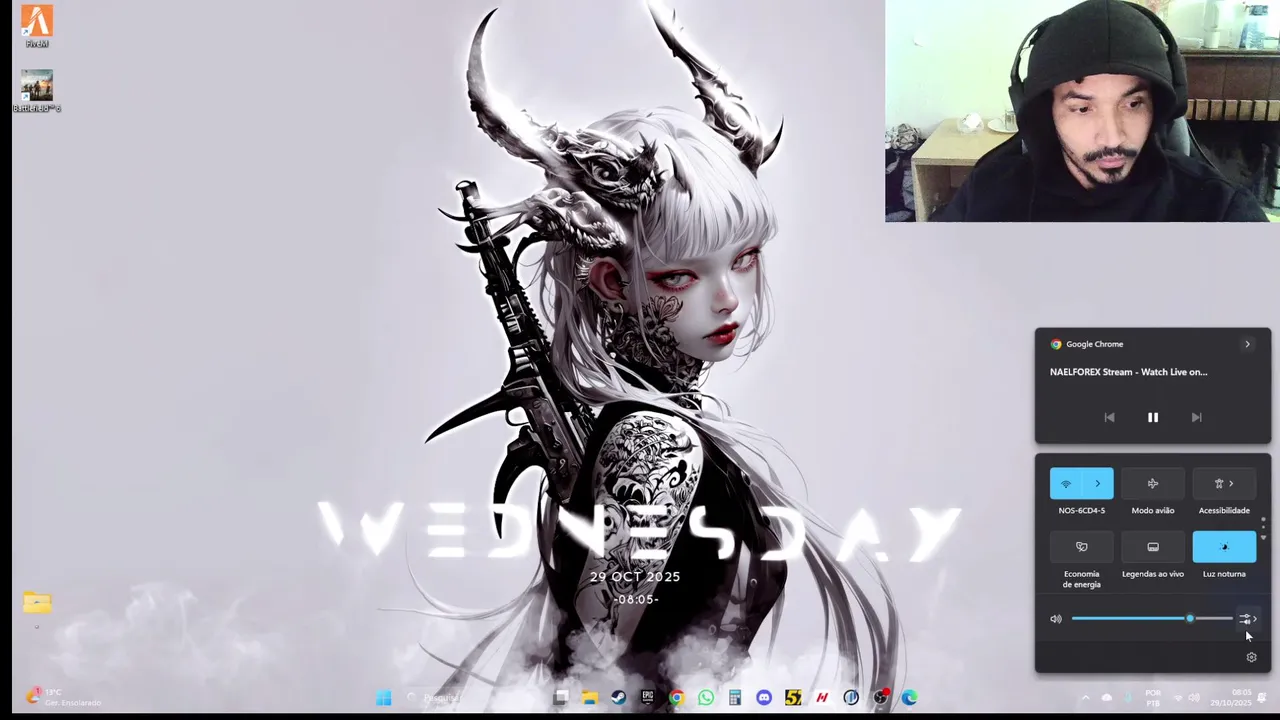Screen dimensions: 1280x720
Task: Open Task View from the taskbar
Action: (561, 698)
